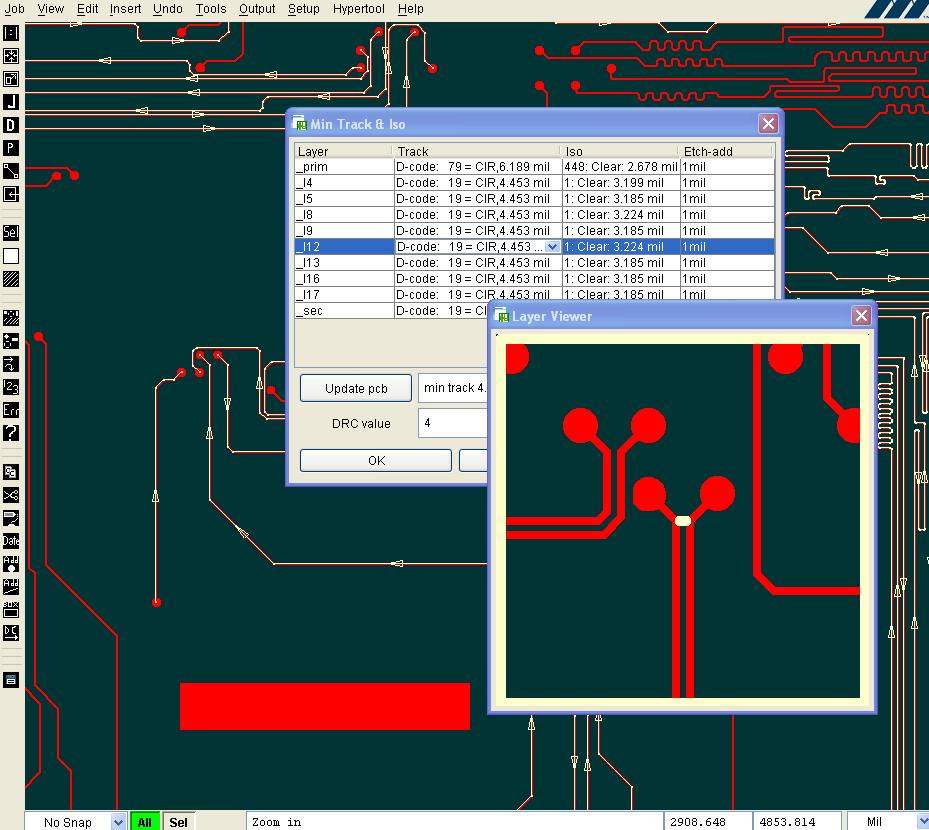
Task: Select the 123 numbering tool icon
Action: (11, 387)
